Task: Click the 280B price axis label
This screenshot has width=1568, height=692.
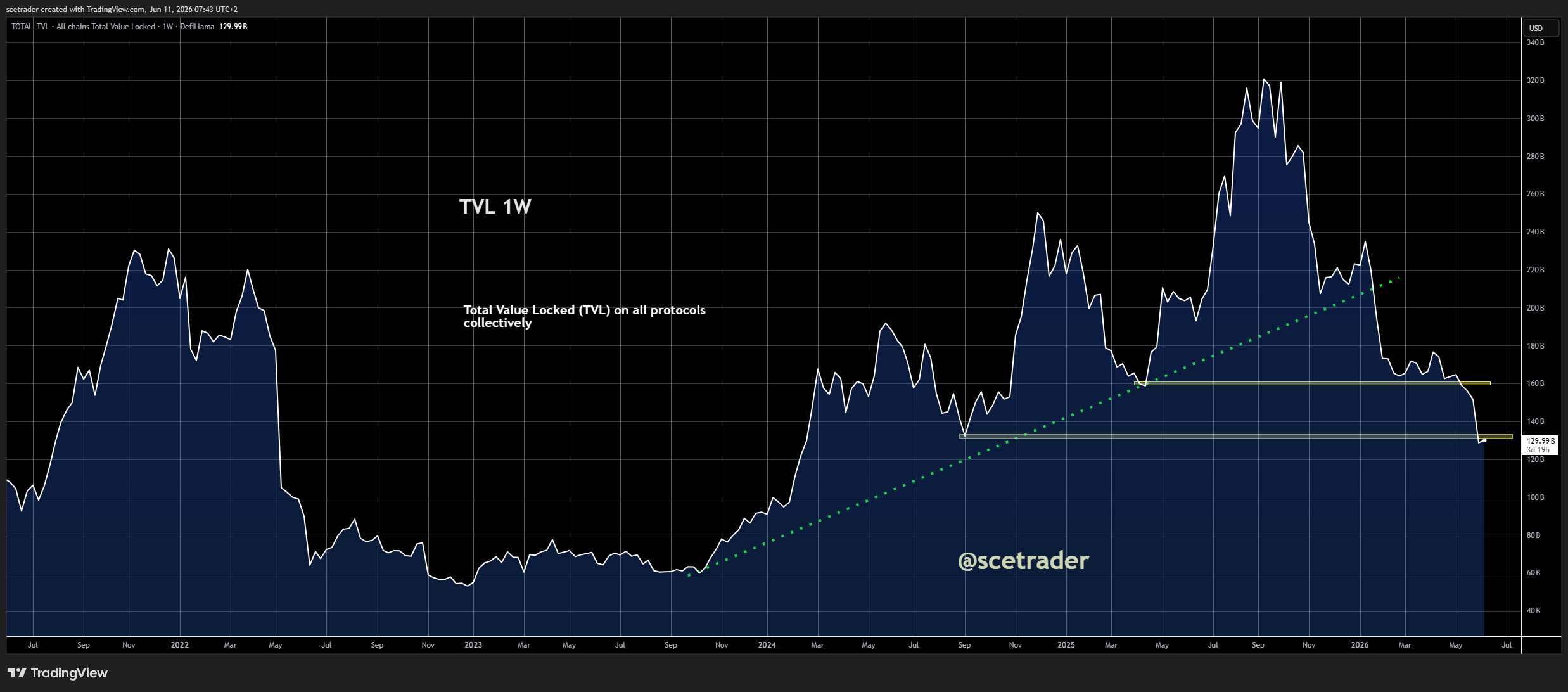Action: [1535, 157]
